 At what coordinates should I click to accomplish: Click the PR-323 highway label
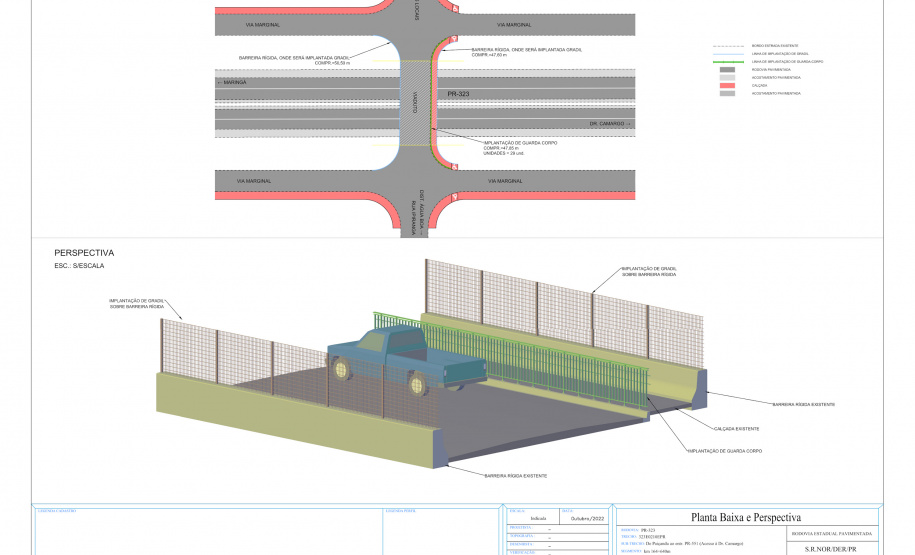459,93
